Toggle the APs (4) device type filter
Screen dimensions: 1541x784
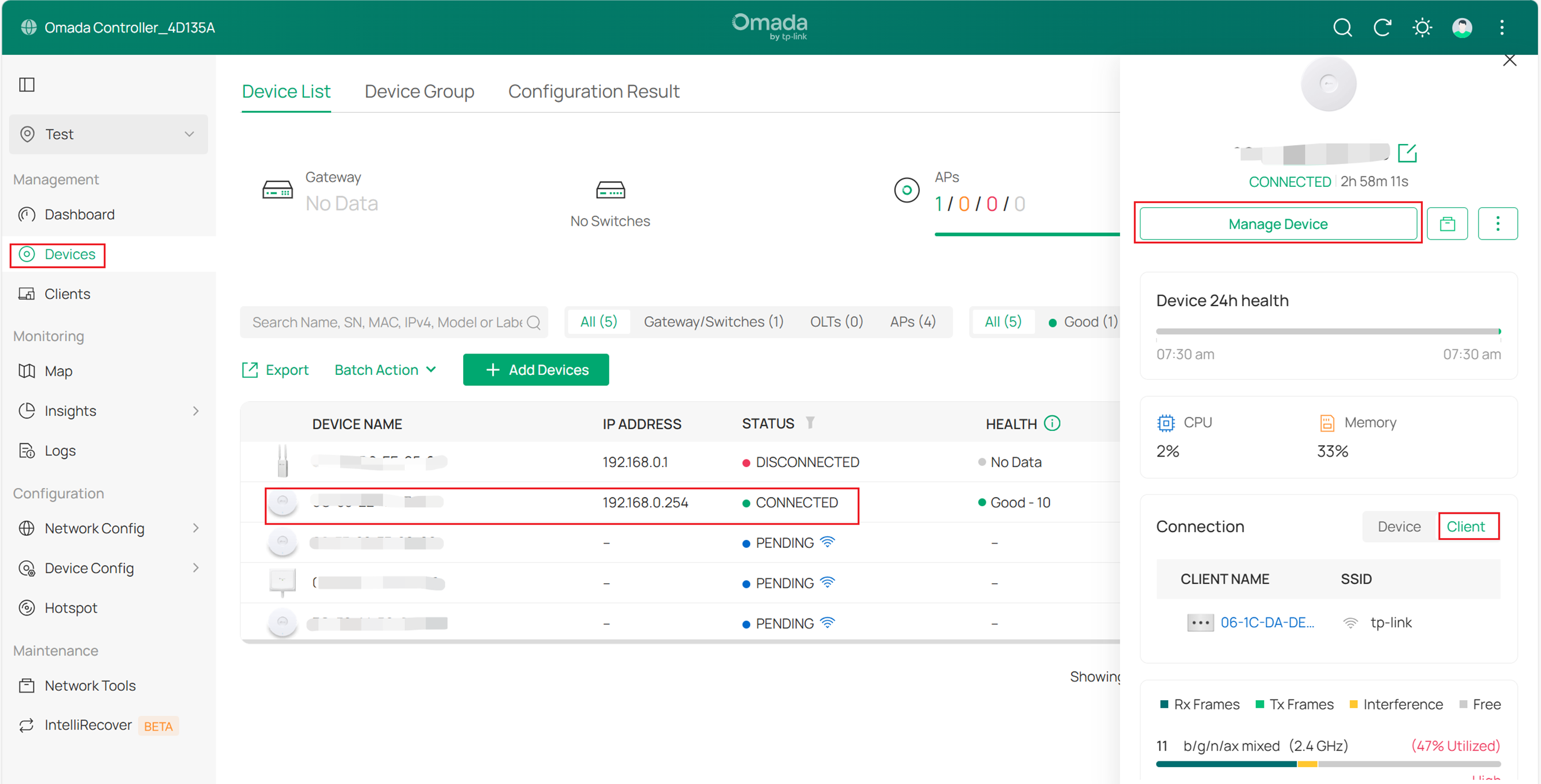pos(912,321)
